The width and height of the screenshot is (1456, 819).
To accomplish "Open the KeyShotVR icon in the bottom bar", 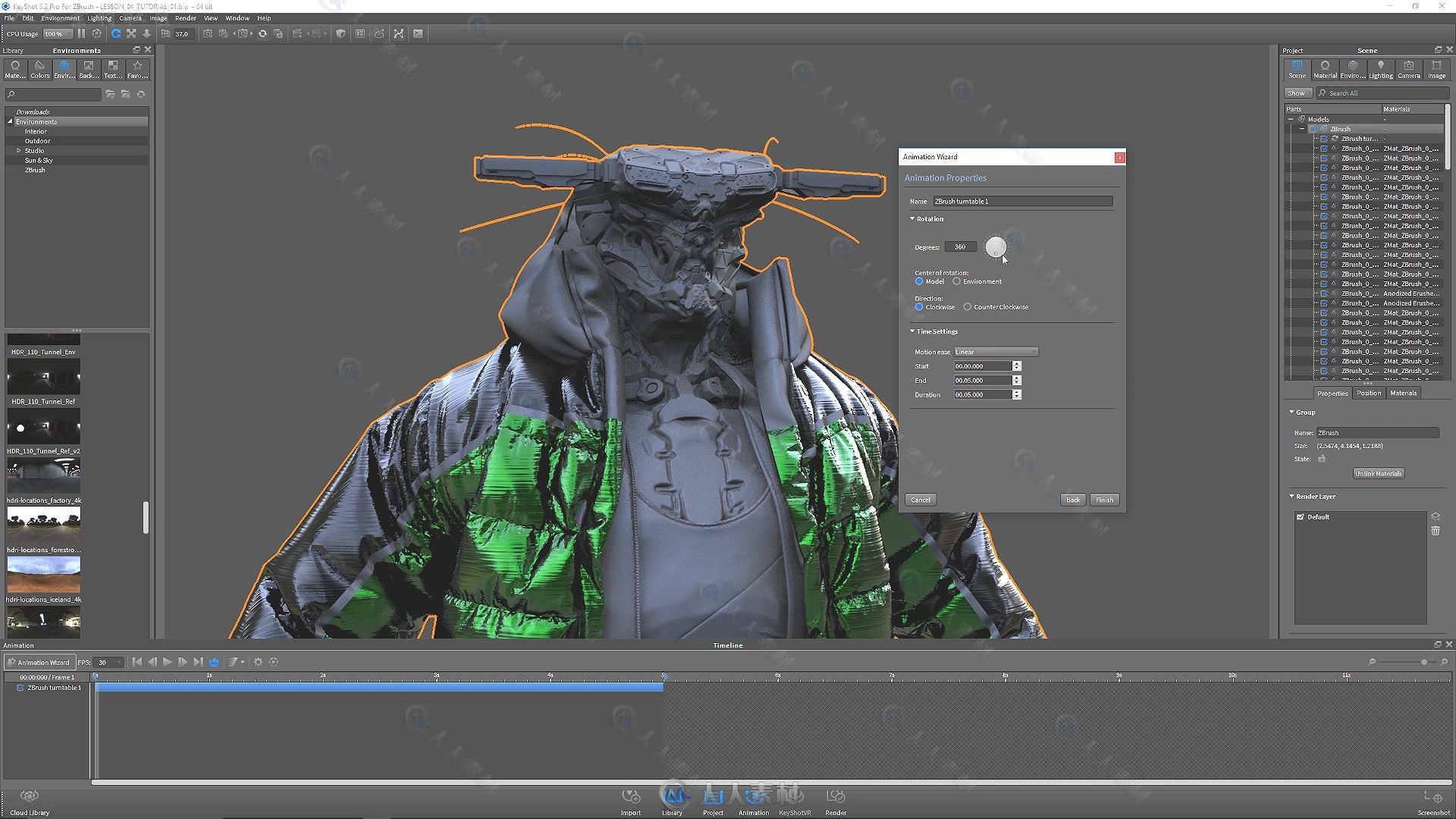I will pyautogui.click(x=795, y=802).
